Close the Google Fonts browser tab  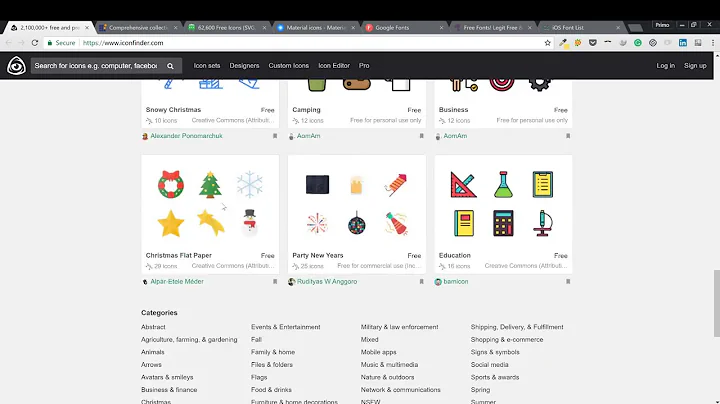441,28
